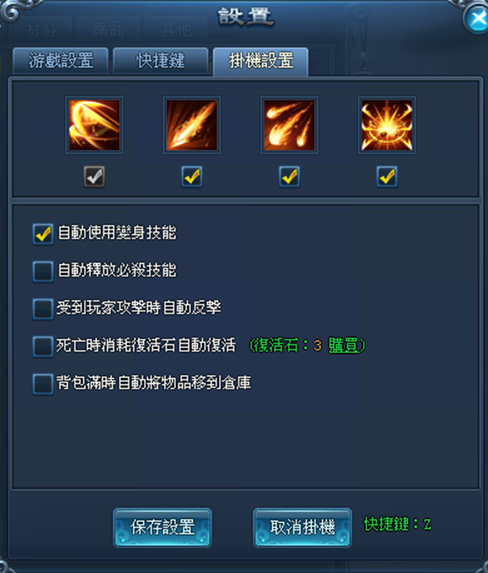Uncheck the checkbox under the flaming blade skill
This screenshot has width=488, height=573.
[192, 177]
